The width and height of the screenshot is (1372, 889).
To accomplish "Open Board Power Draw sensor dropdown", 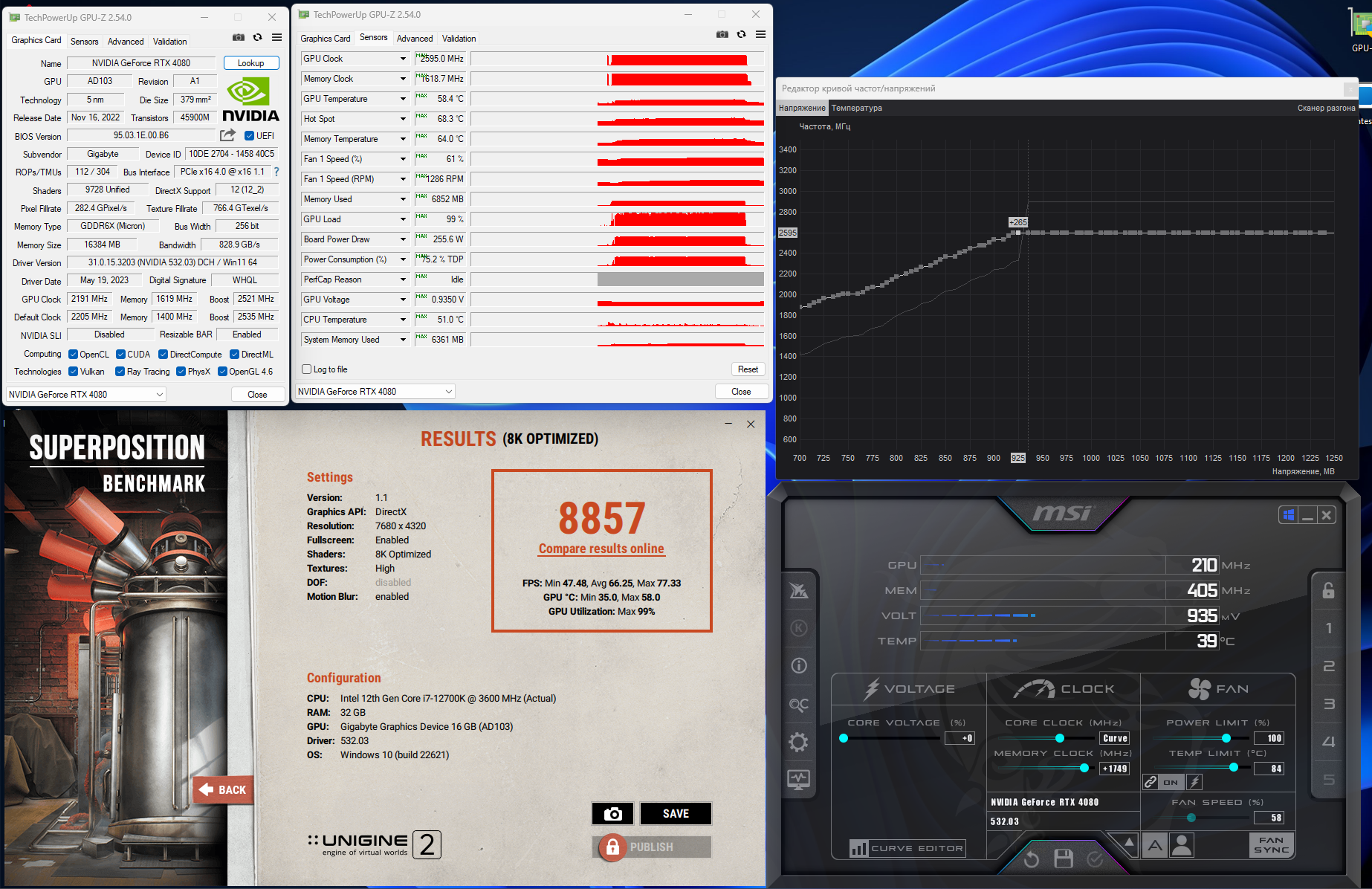I will click(403, 239).
